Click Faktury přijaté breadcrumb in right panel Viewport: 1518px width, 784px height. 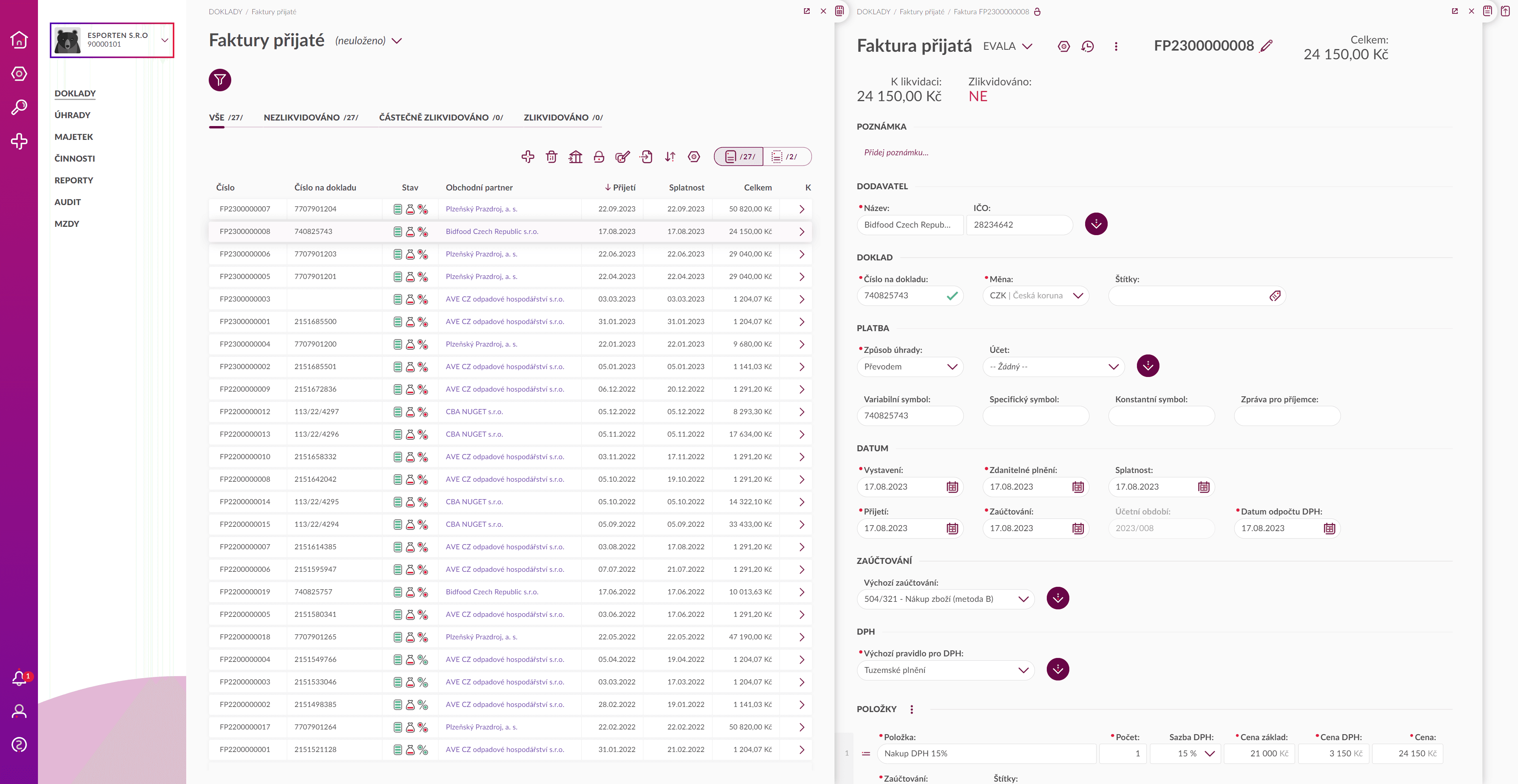point(921,12)
